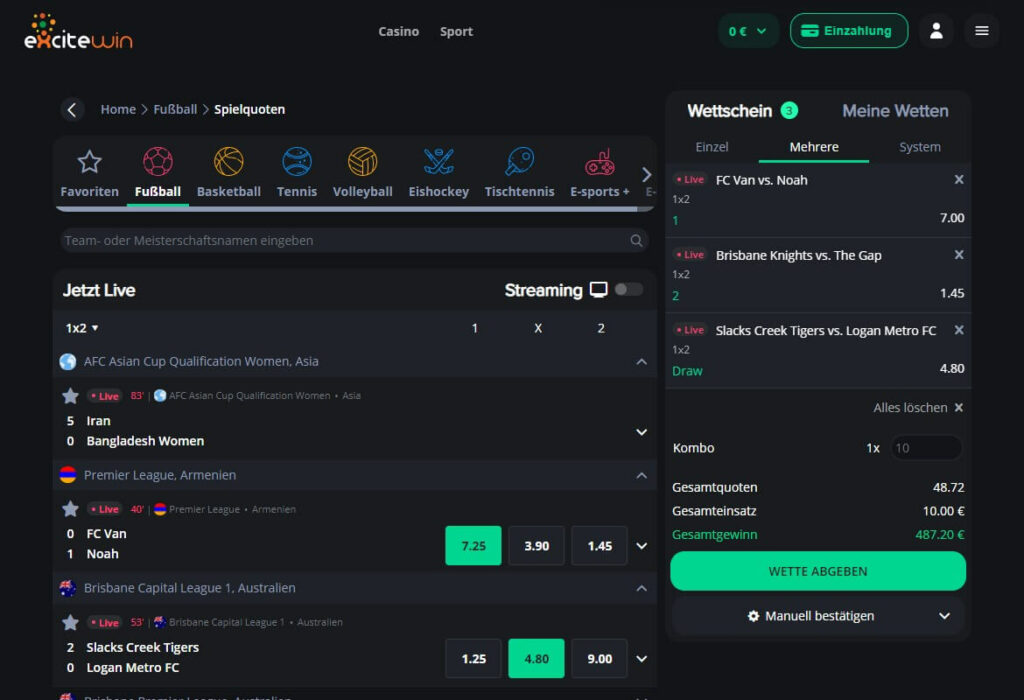This screenshot has width=1024, height=700.
Task: Click the Australien flag for Brisbane Capital League
Action: coord(68,588)
